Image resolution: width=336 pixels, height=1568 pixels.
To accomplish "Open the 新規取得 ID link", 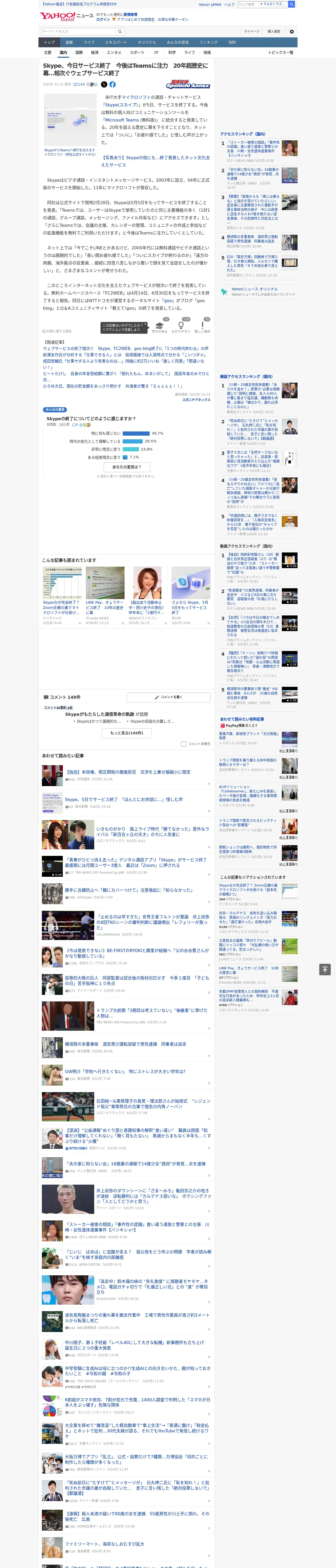I will pyautogui.click(x=131, y=15).
